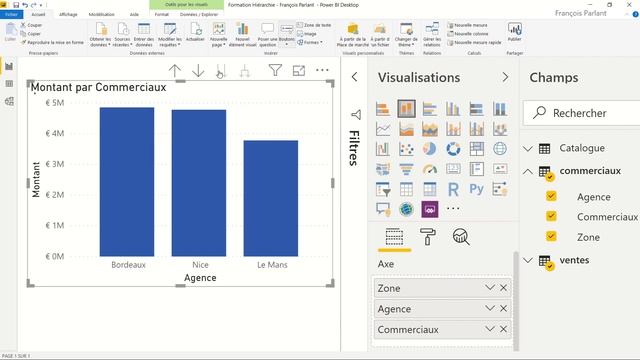The height and width of the screenshot is (360, 640).
Task: Open Zone axis field dropdown
Action: pyautogui.click(x=490, y=288)
